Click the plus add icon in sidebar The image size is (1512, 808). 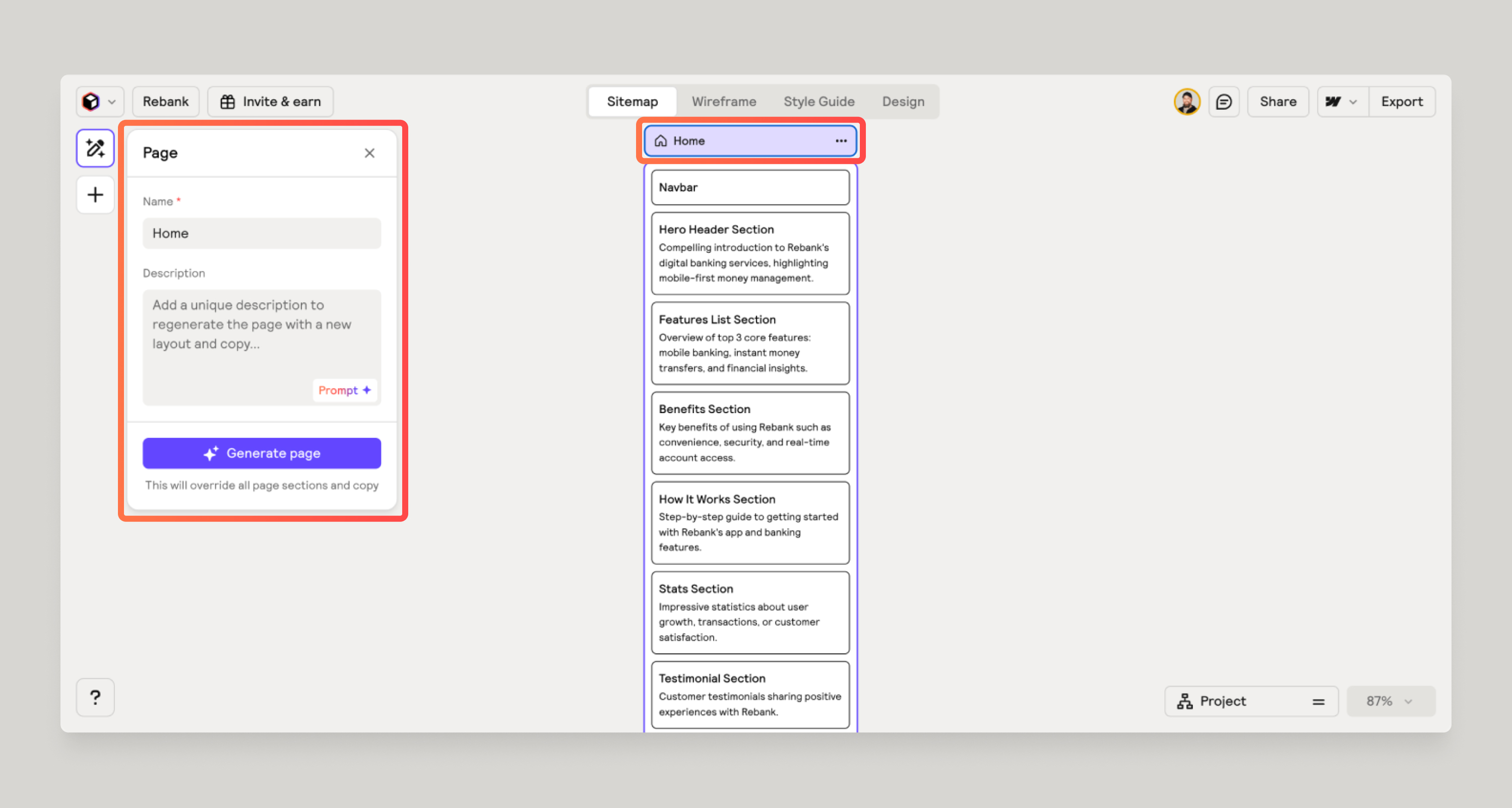coord(95,195)
